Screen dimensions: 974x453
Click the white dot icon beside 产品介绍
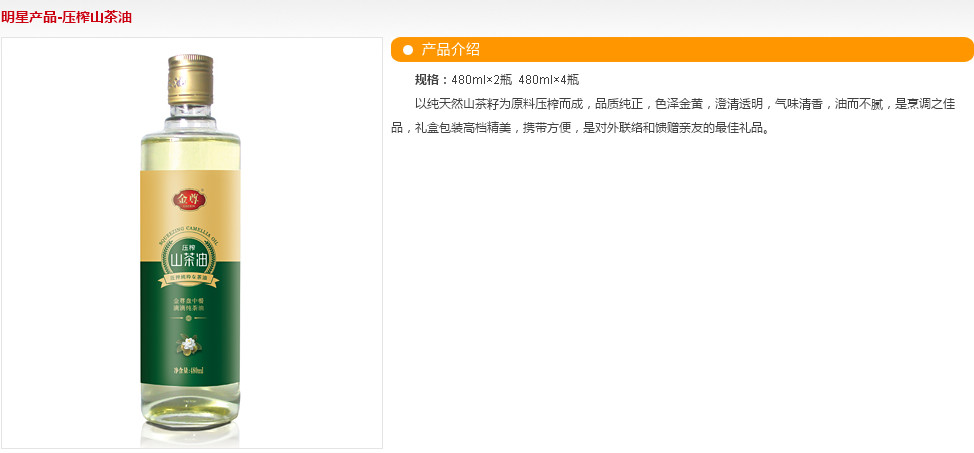coord(407,50)
